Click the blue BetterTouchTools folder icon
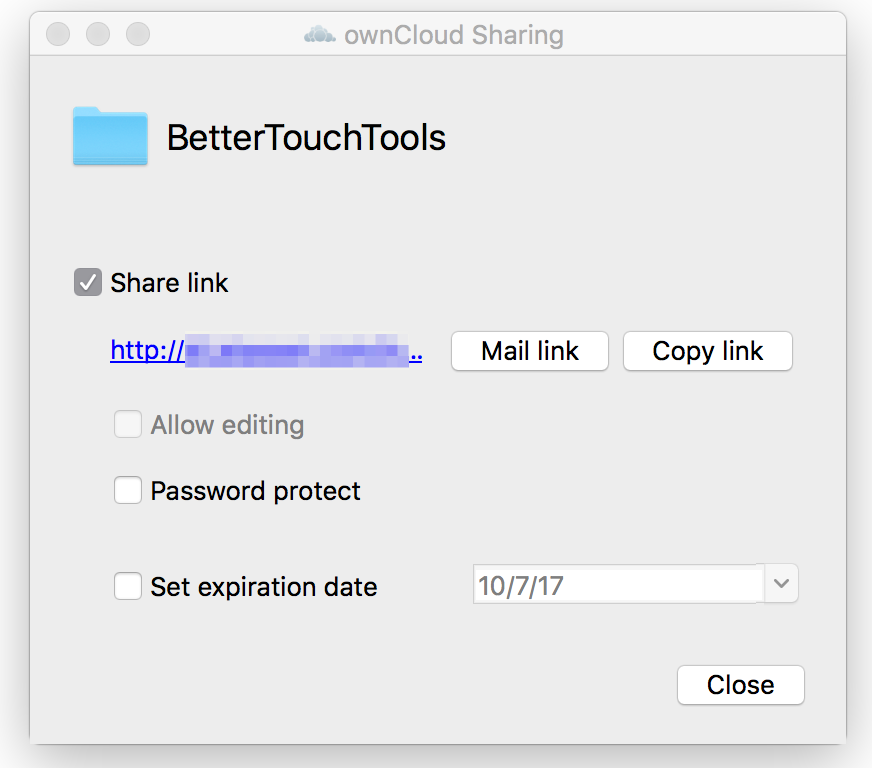The image size is (872, 768). click(x=110, y=136)
